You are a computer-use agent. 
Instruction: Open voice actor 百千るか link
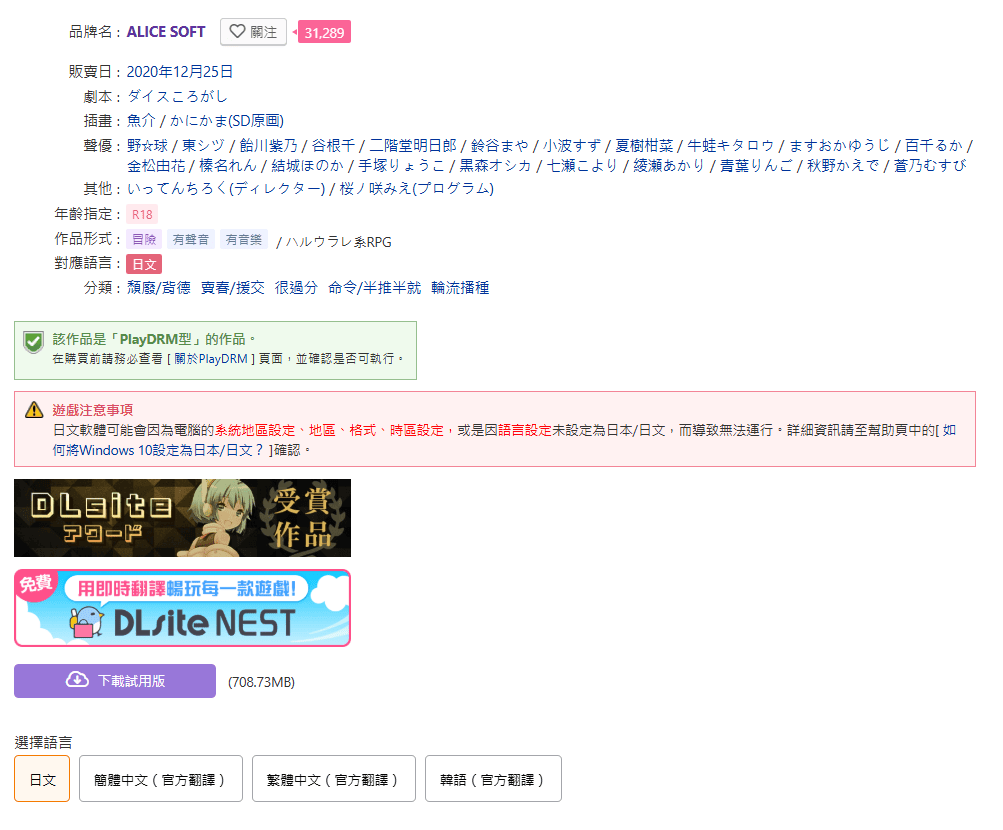click(933, 146)
